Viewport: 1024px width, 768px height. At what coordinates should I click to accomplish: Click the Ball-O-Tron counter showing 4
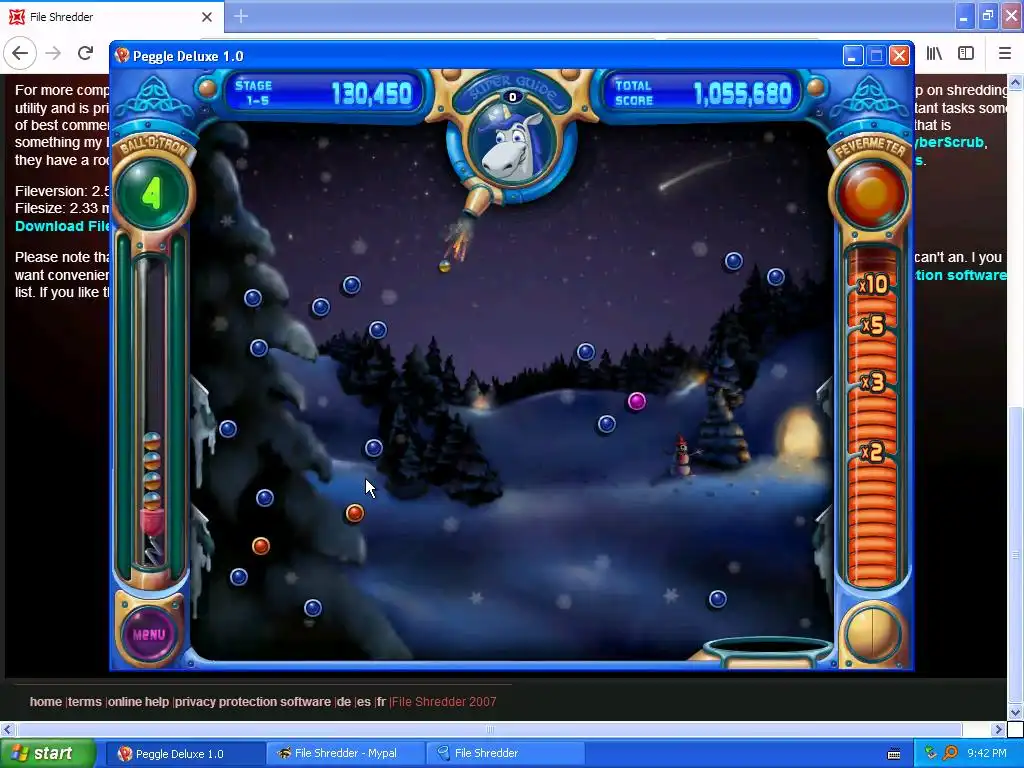152,194
